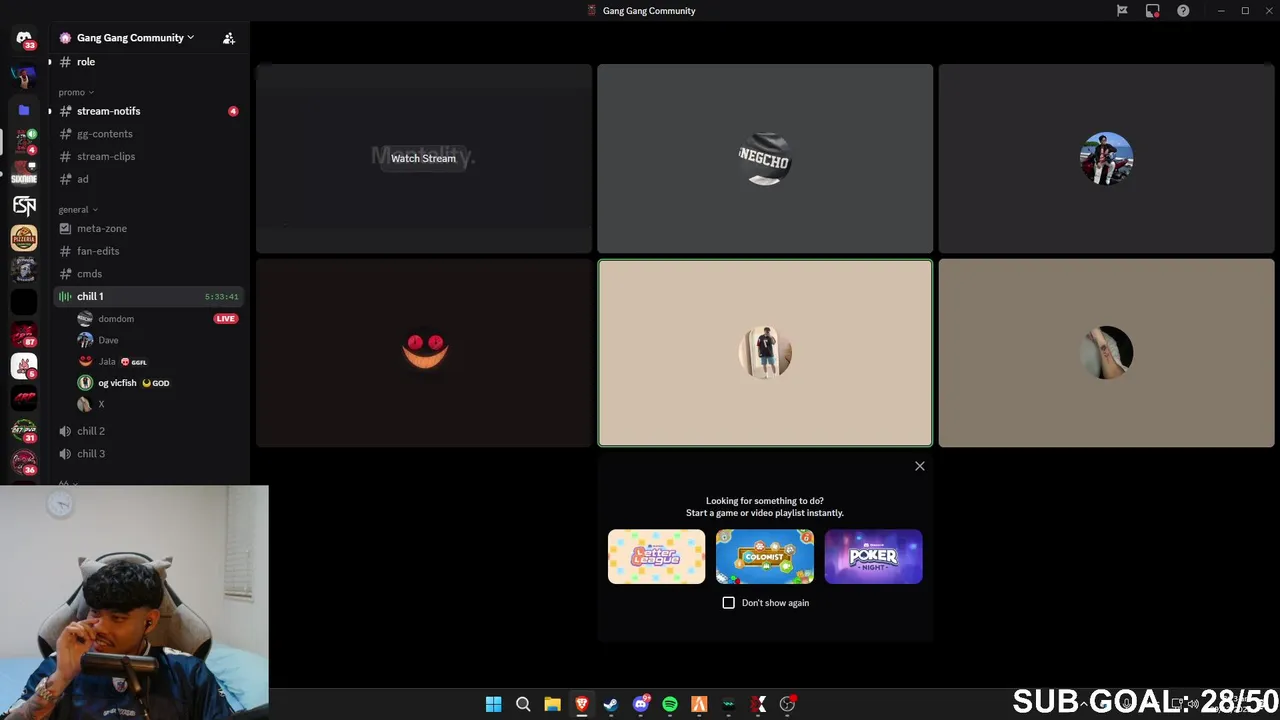The height and width of the screenshot is (720, 1280).
Task: Open Discord taskbar icon
Action: coord(641,704)
